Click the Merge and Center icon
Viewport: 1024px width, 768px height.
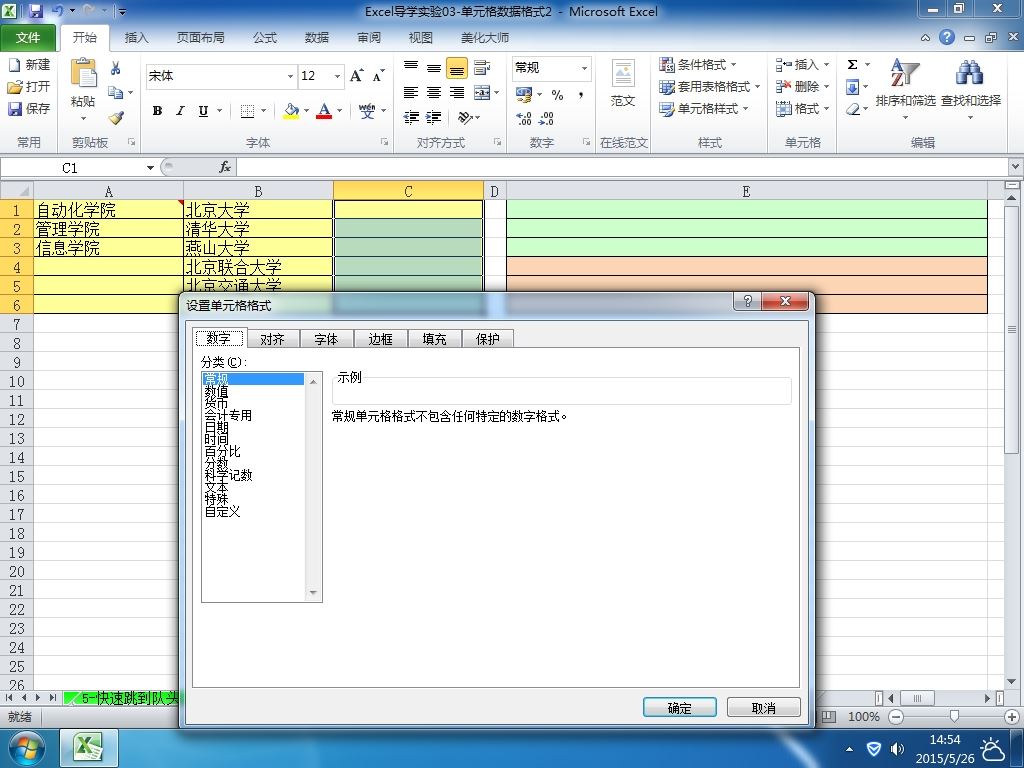[482, 93]
